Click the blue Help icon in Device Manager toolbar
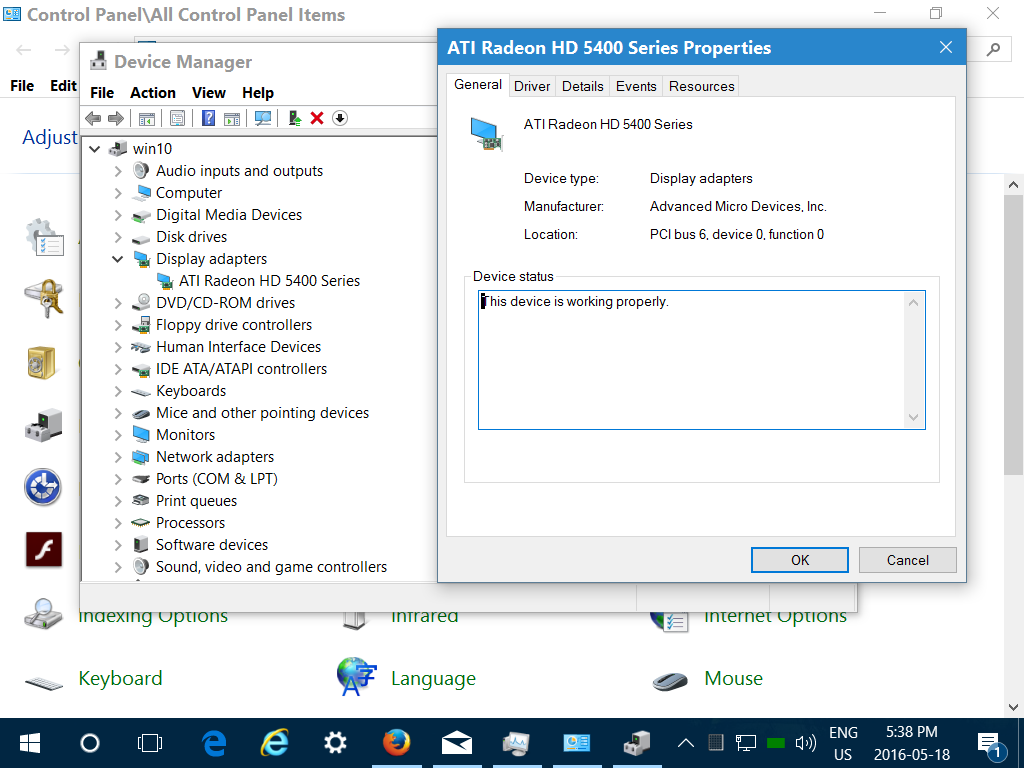The image size is (1024, 768). pyautogui.click(x=208, y=118)
